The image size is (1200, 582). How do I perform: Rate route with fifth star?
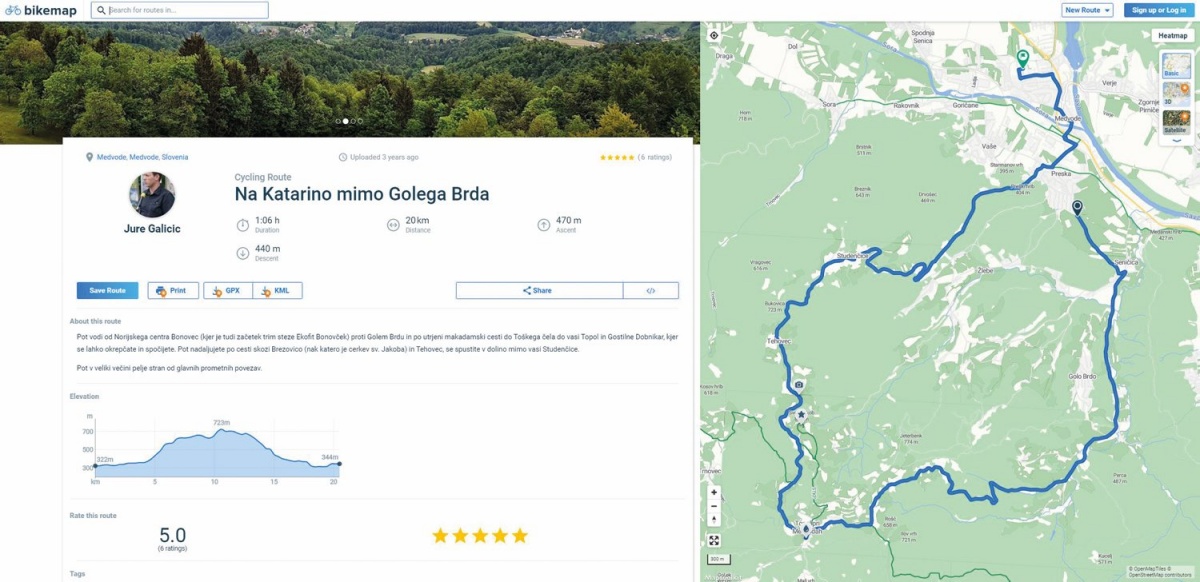pyautogui.click(x=520, y=536)
